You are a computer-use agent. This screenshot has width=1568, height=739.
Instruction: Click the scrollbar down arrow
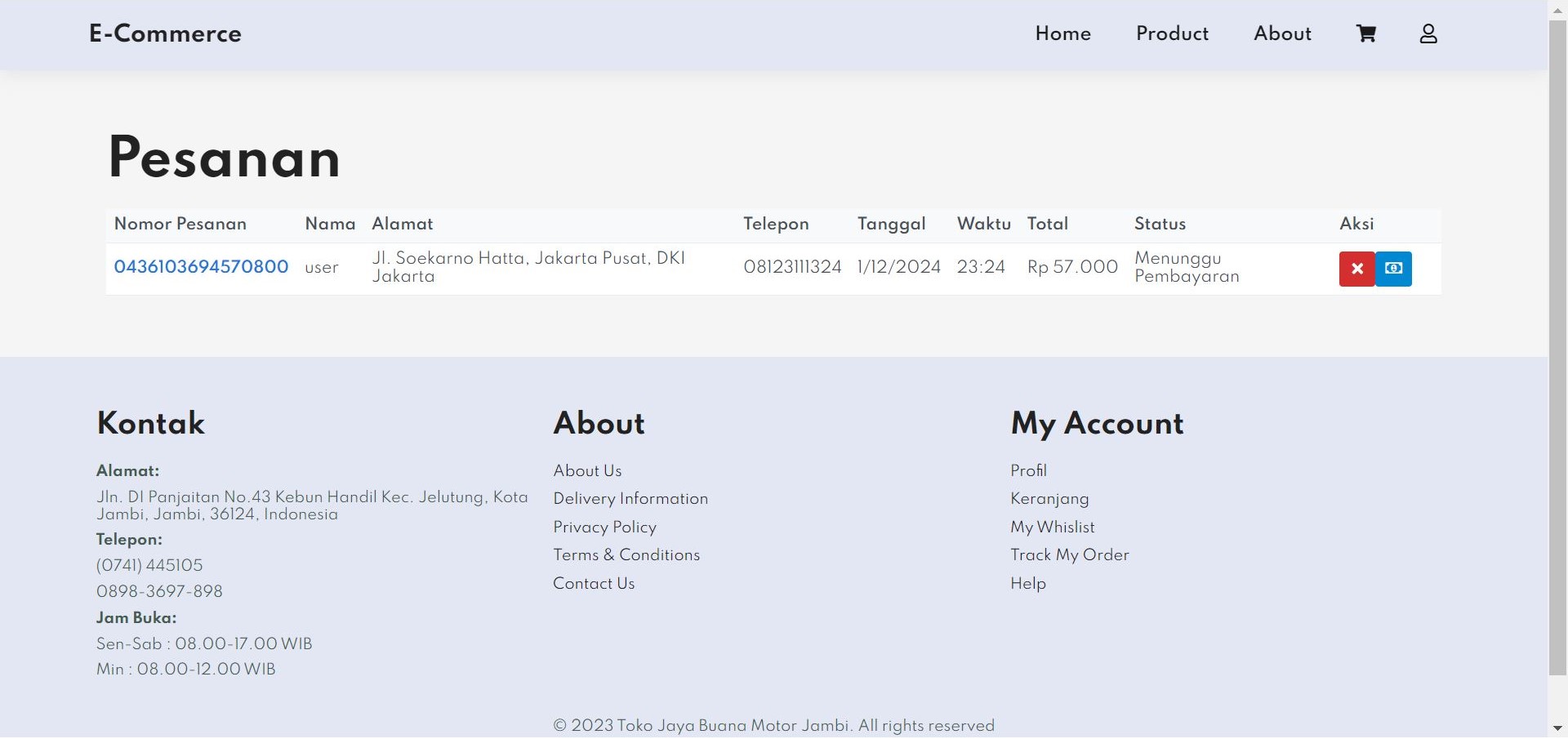[1557, 728]
